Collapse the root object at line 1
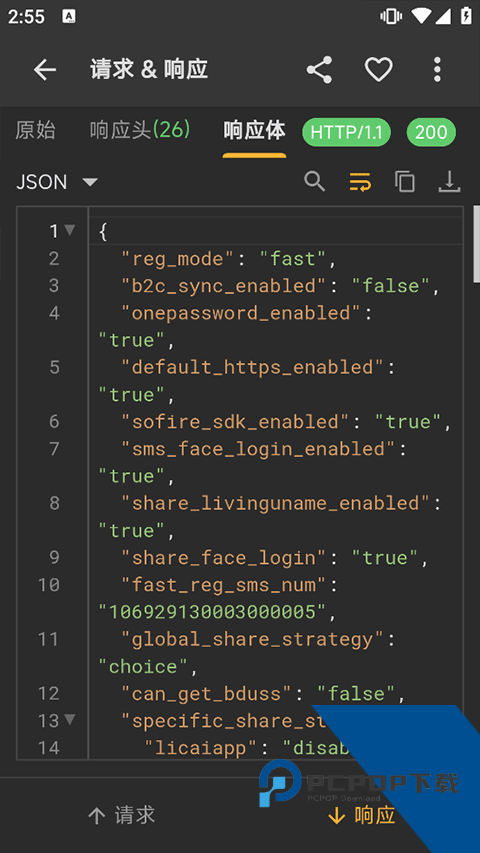Screen dimensions: 480x853 [70, 230]
